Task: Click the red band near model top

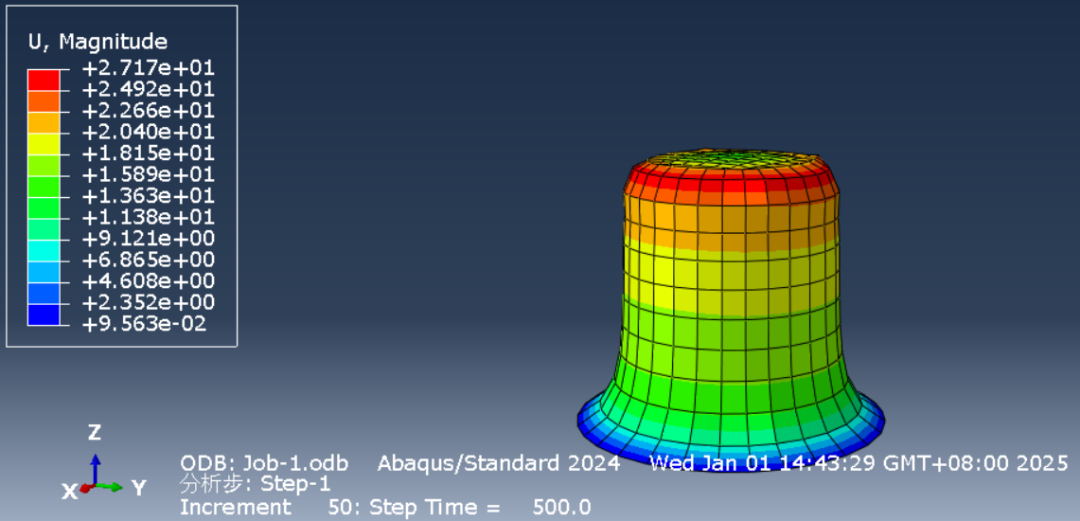Action: tap(730, 185)
